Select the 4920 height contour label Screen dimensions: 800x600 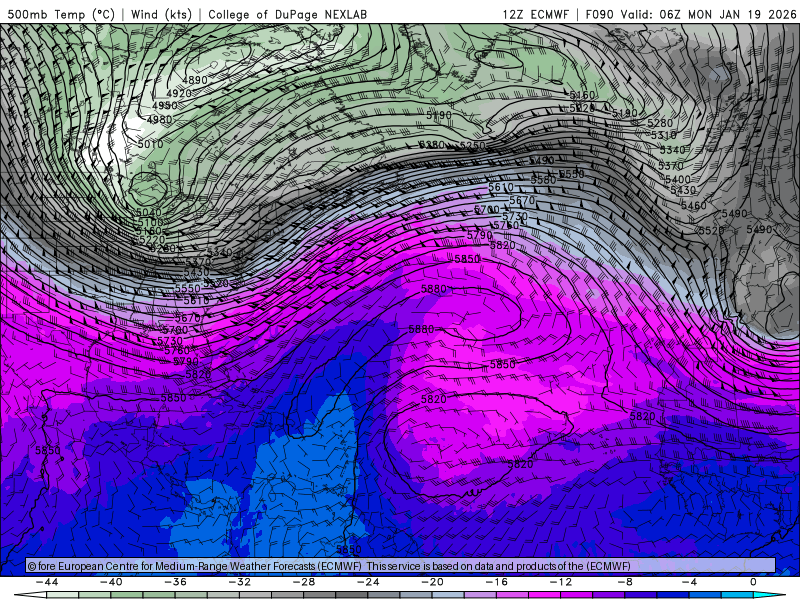tap(179, 93)
